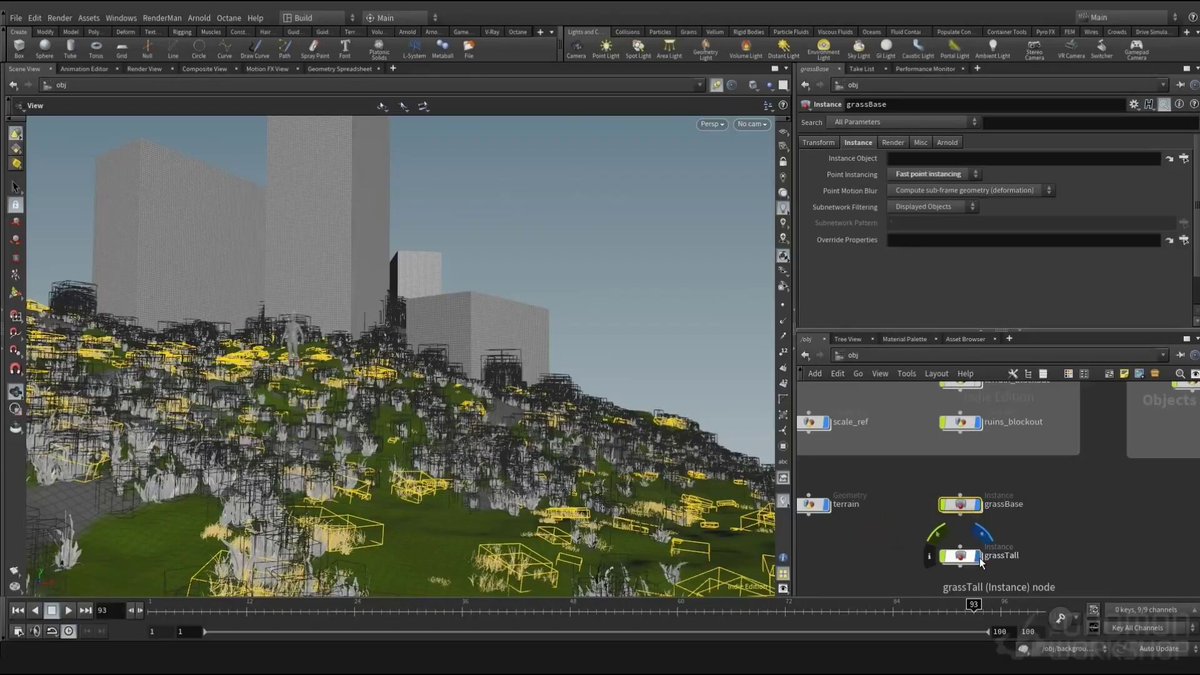Select the Draw Curve shelf tool
The image size is (1200, 675).
(x=255, y=48)
